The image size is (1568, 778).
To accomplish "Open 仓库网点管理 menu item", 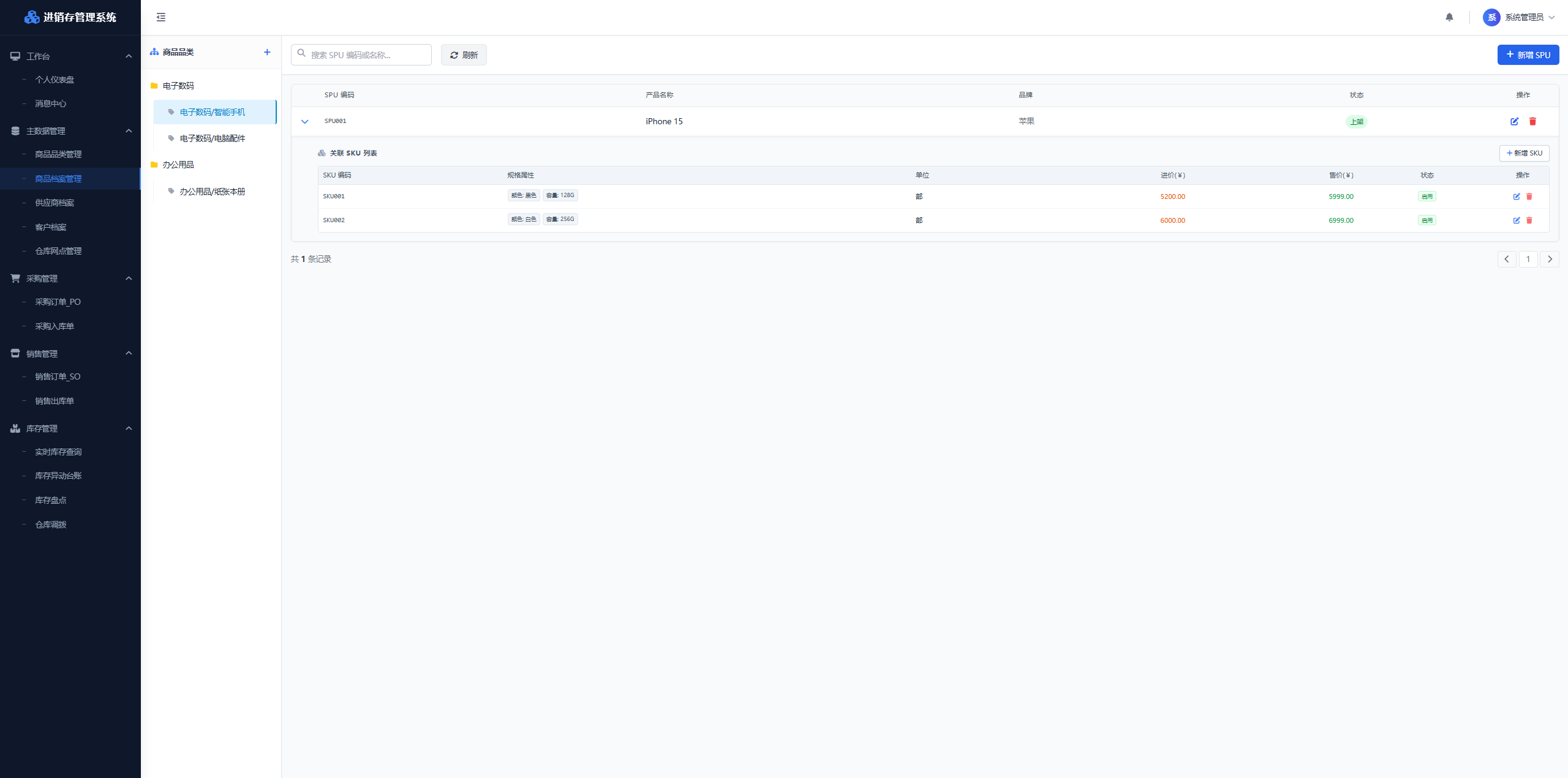I will 70,251.
